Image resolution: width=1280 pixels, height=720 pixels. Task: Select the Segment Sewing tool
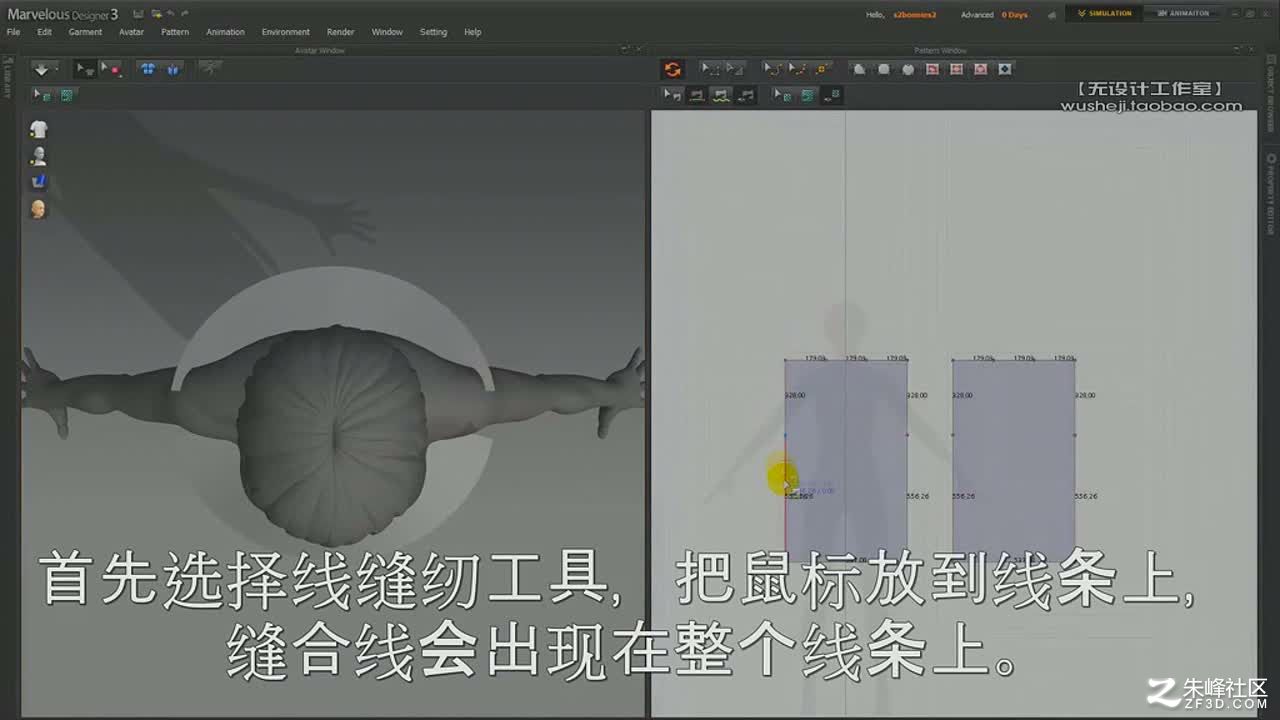(x=697, y=95)
